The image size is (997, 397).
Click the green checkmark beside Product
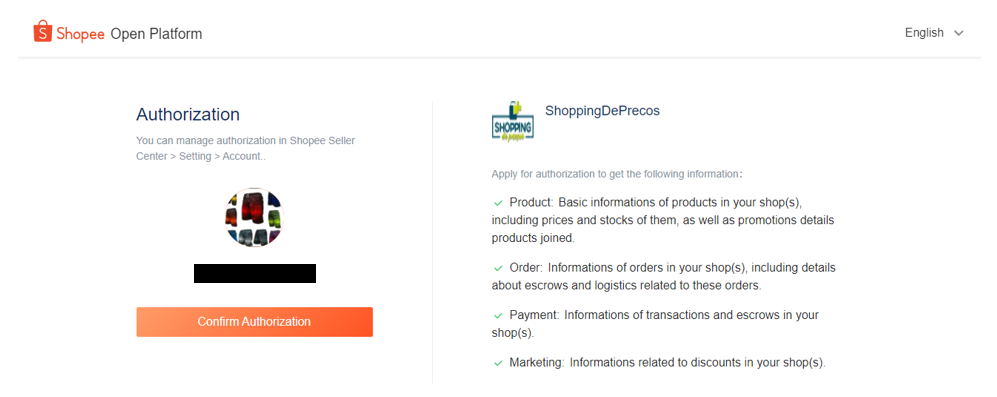498,203
